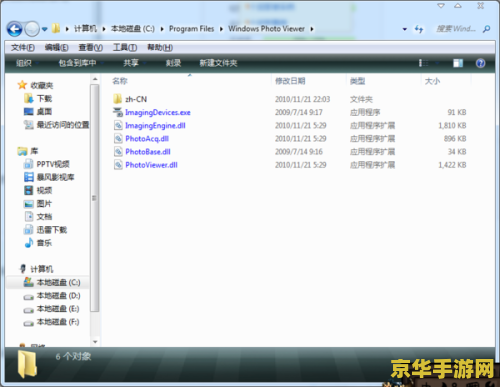The image size is (500, 387).
Task: Open the 包含到库中 toolbar dropdown
Action: pyautogui.click(x=81, y=63)
